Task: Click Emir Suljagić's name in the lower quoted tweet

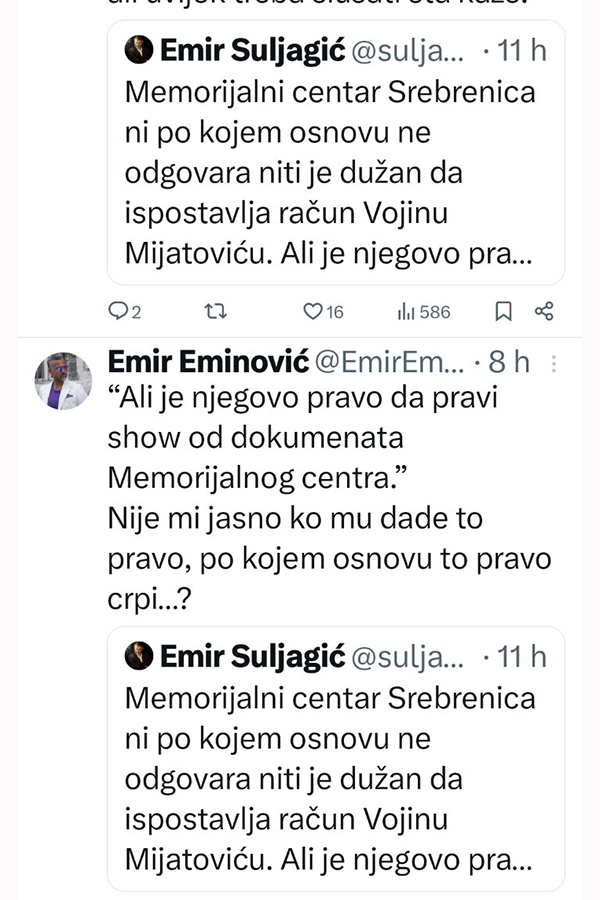Action: pyautogui.click(x=252, y=656)
